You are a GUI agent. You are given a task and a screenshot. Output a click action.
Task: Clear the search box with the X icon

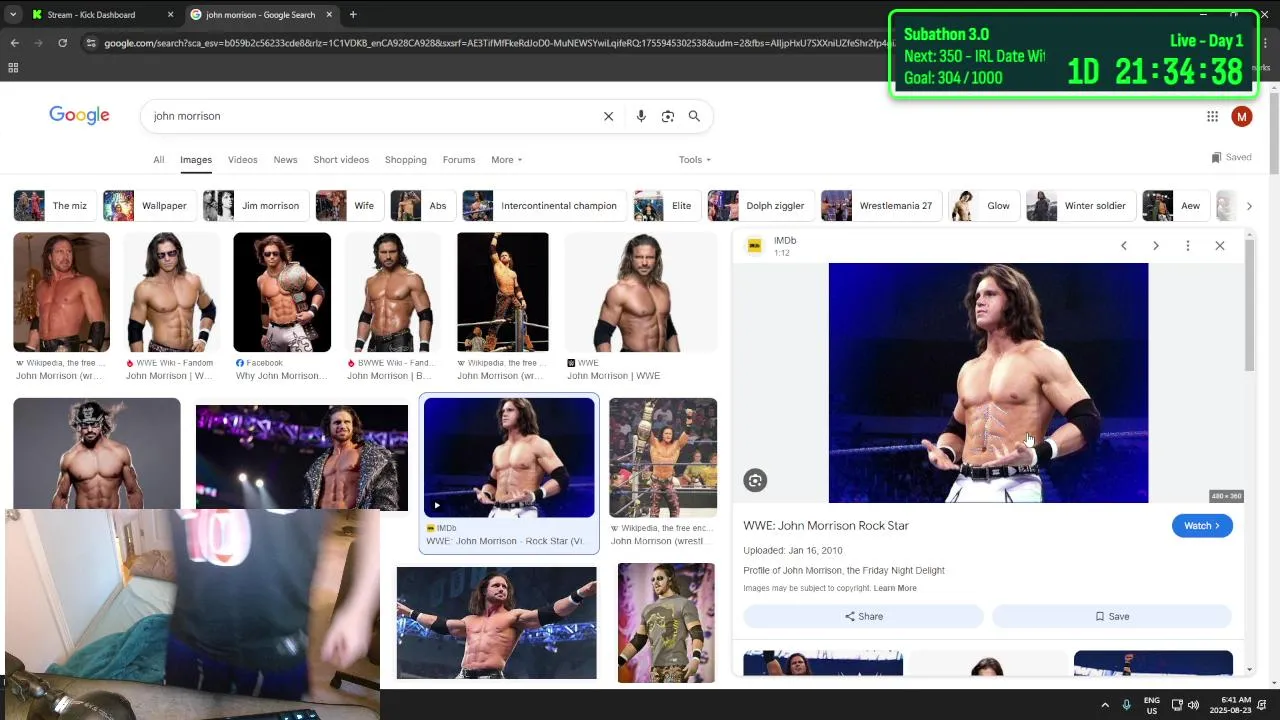608,116
